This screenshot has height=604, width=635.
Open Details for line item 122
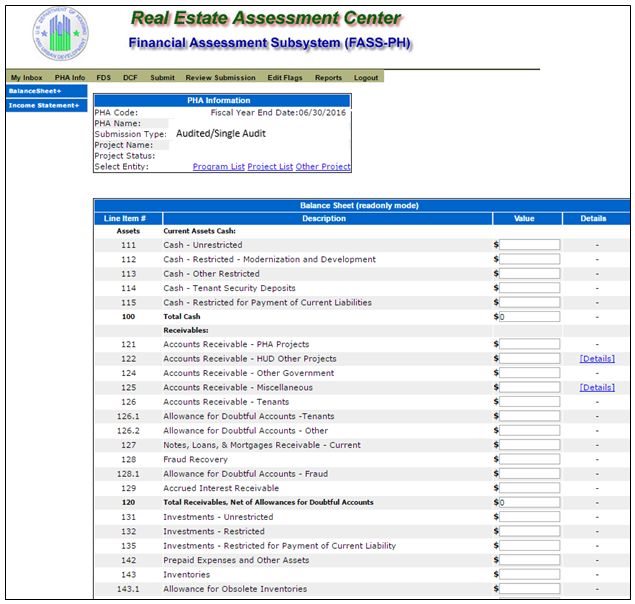coord(597,359)
